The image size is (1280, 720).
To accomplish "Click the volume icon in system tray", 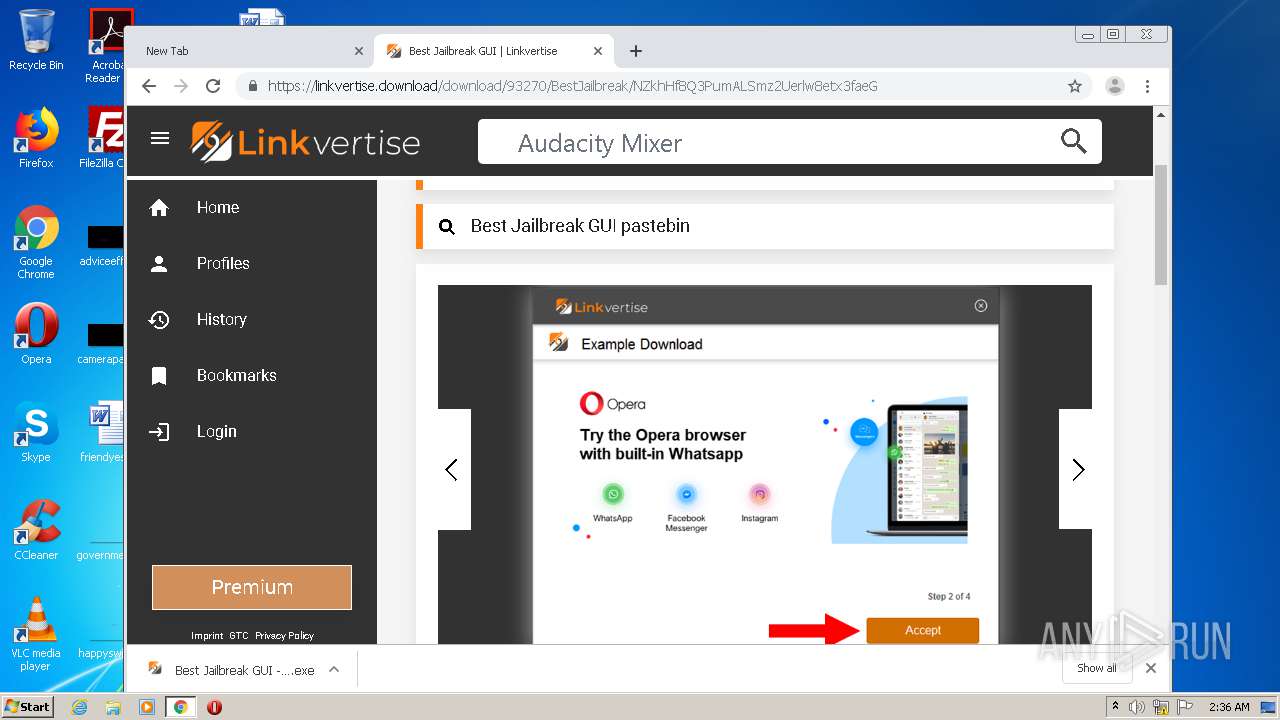I will click(1137, 707).
